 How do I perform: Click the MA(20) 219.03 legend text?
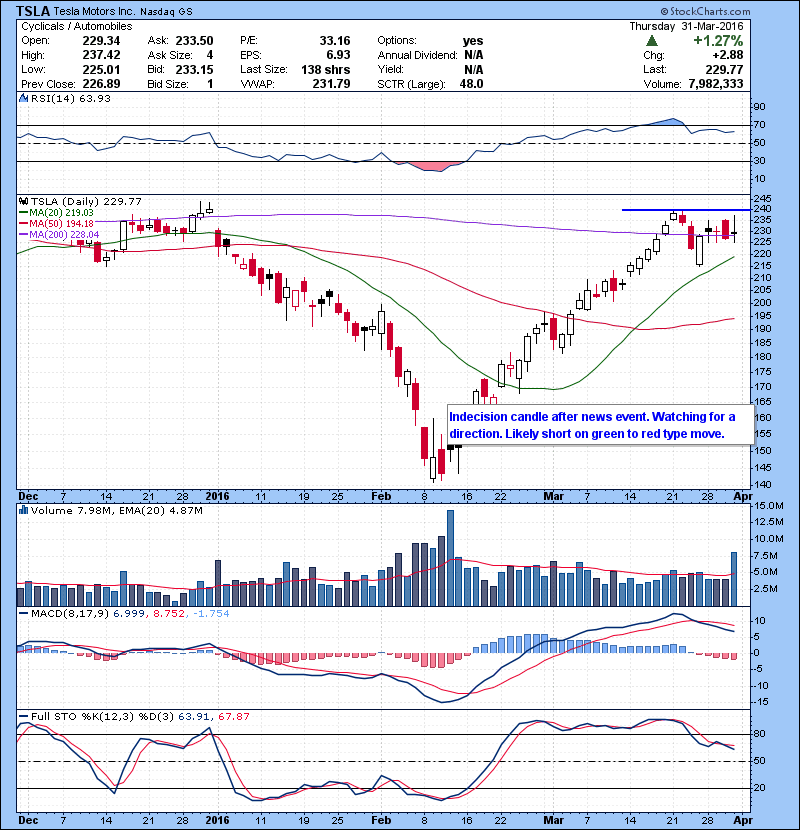coord(61,213)
